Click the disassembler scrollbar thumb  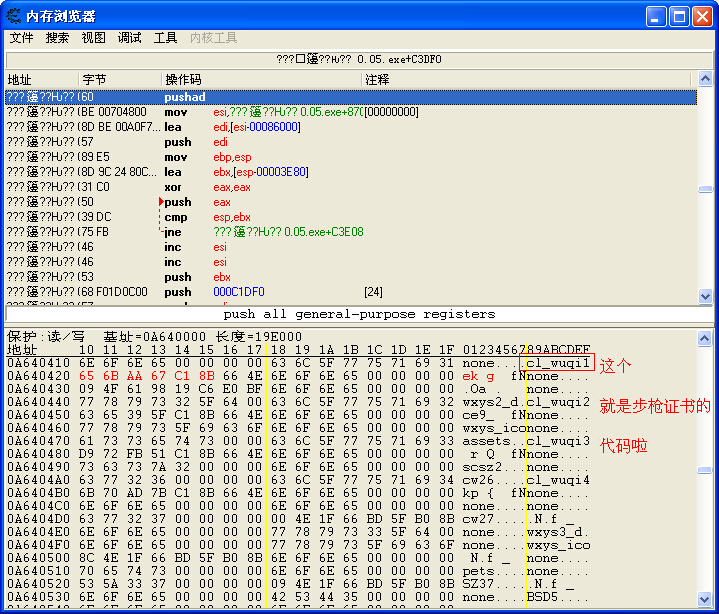(705, 189)
